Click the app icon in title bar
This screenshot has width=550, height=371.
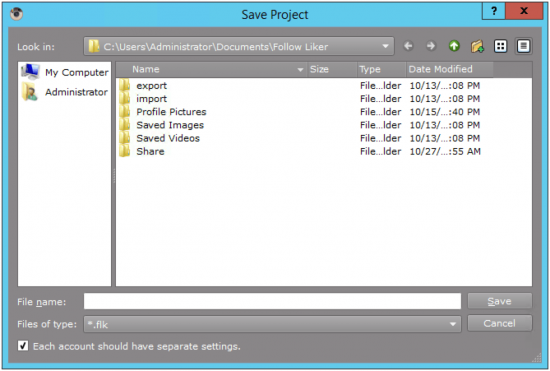coord(16,14)
